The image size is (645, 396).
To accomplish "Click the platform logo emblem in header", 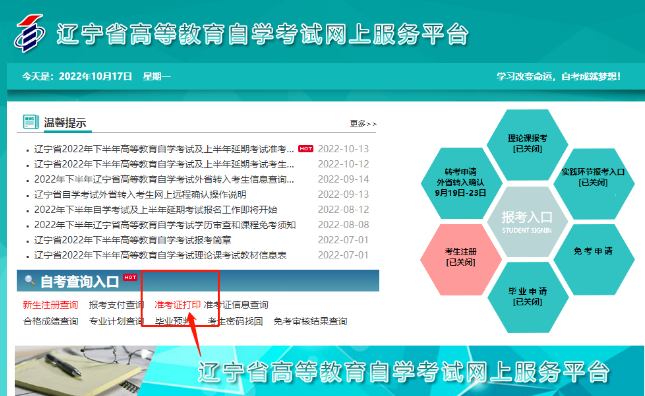I will click(29, 33).
